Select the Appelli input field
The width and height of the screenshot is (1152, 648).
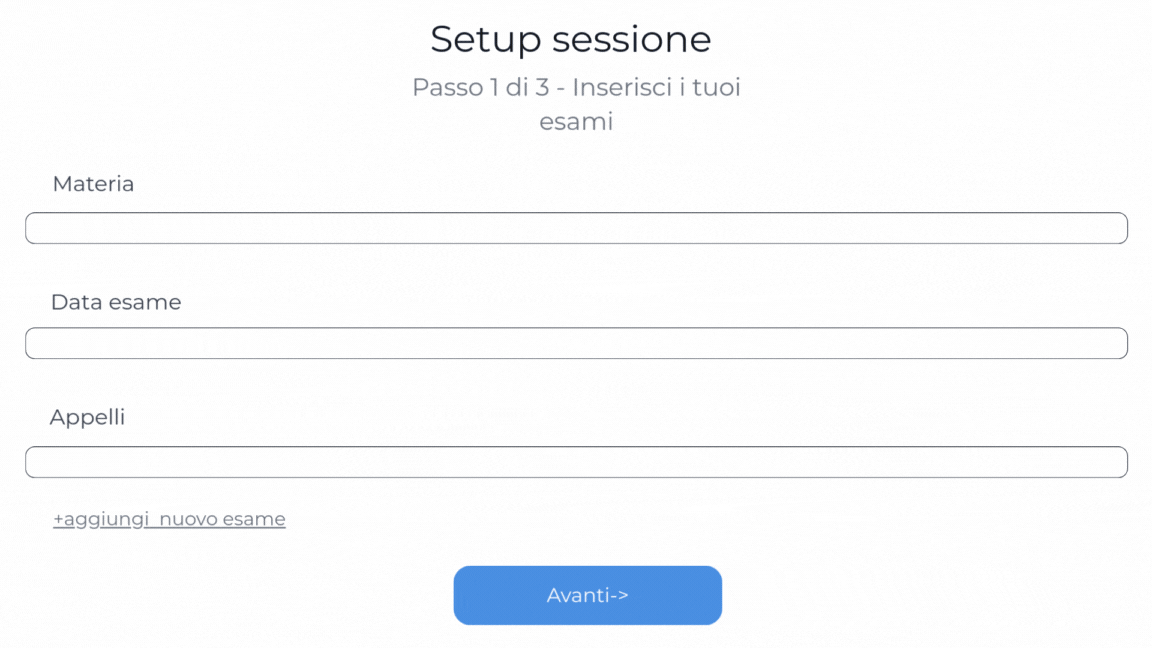pyautogui.click(x=576, y=462)
